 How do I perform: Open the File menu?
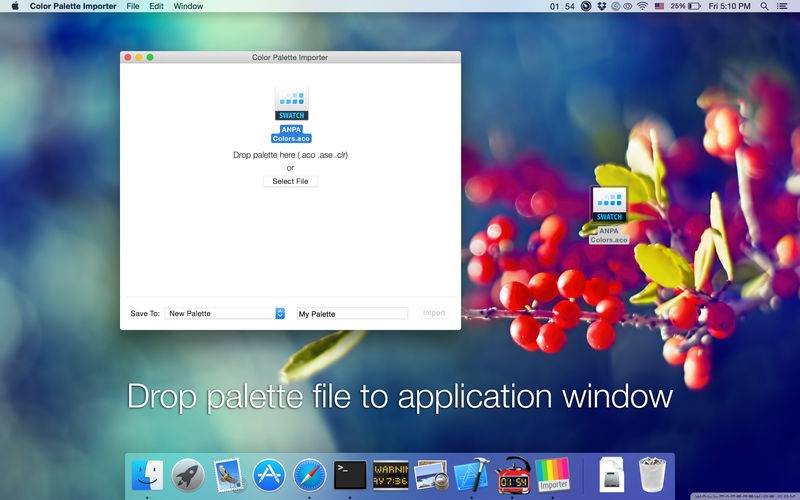coord(133,6)
